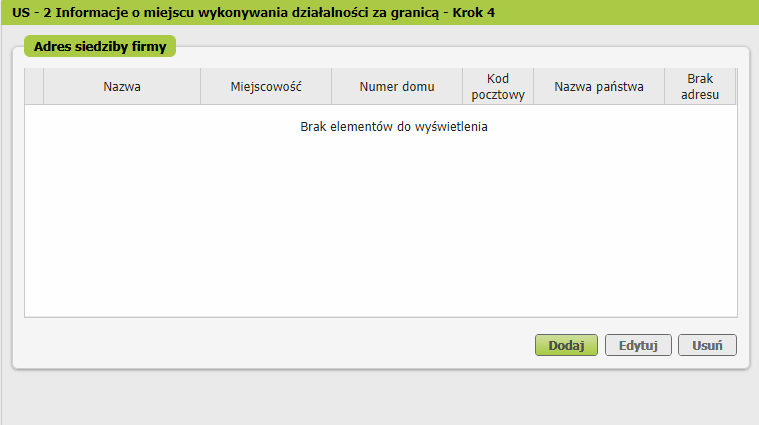Click the Miejscowość column header
This screenshot has width=759, height=425.
click(266, 87)
